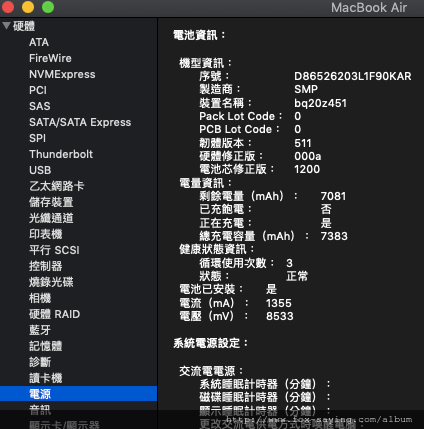
Task: Open the 儲存裝置 category
Action: (51, 202)
